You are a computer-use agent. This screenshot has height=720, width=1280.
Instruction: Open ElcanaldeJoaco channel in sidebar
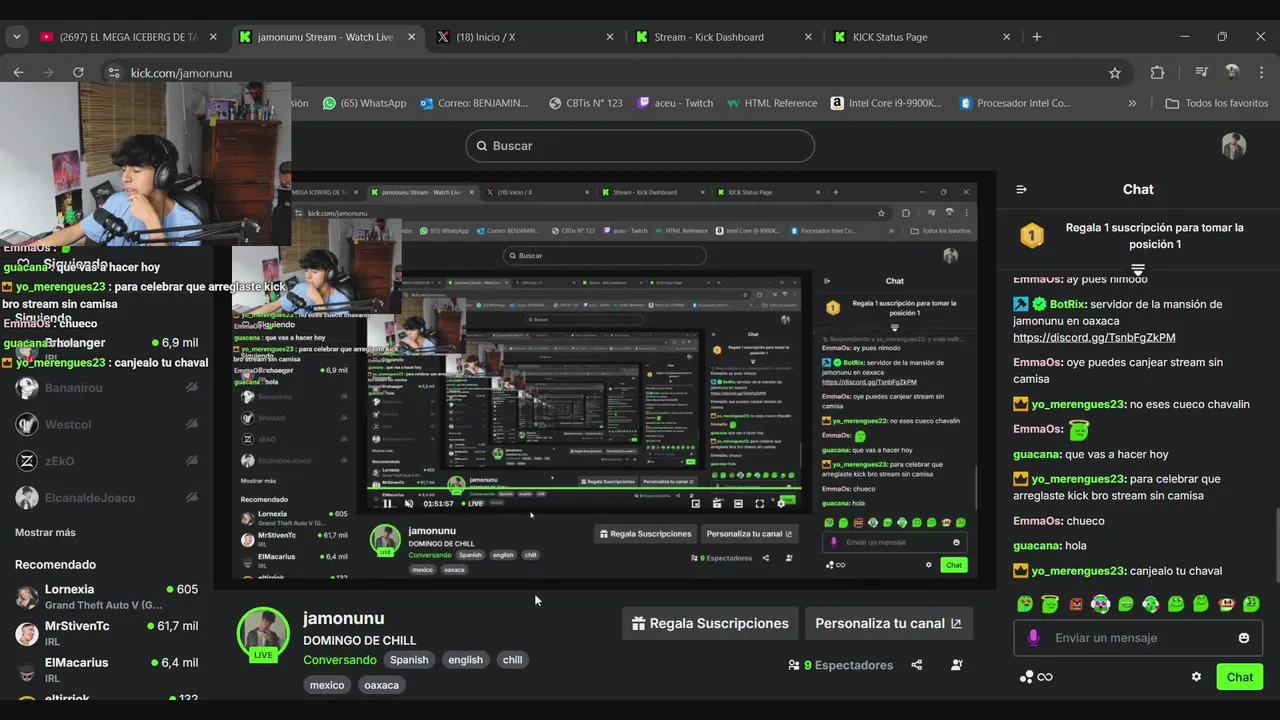click(106, 498)
